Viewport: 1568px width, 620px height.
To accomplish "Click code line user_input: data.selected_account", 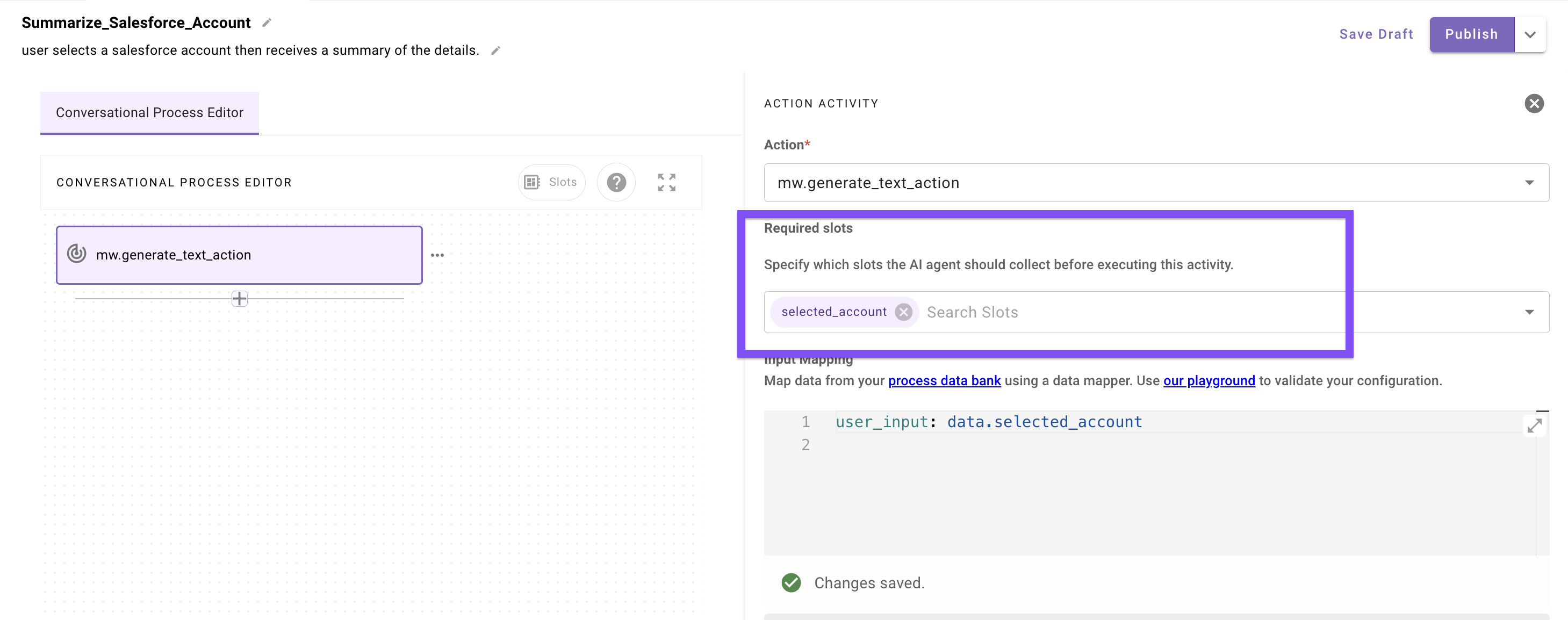I will (x=989, y=422).
